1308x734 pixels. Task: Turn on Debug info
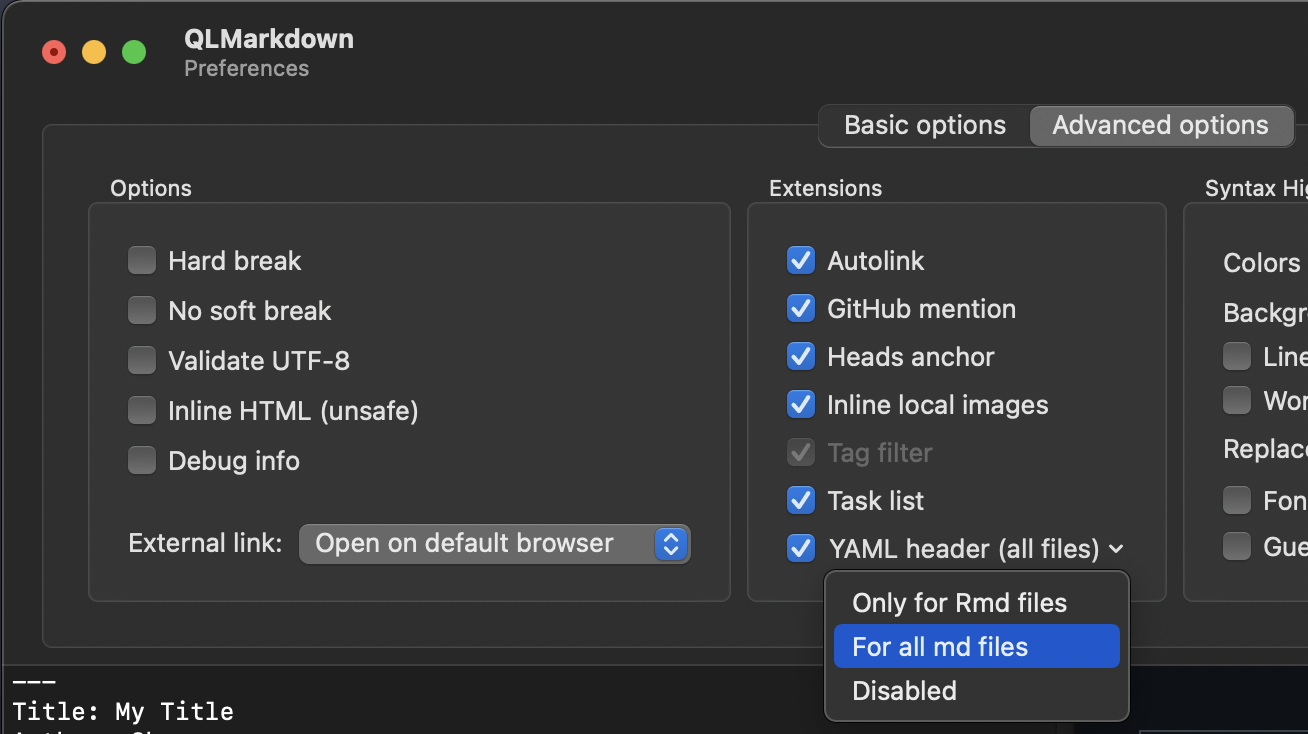142,461
